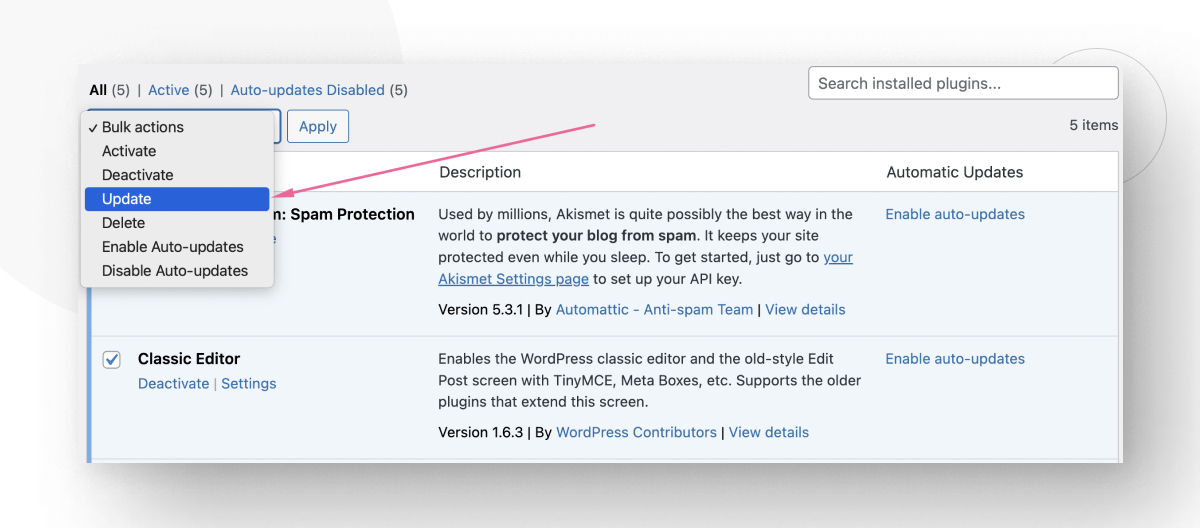The image size is (1200, 528).
Task: Select the checked Bulk actions default option
Action: tap(142, 127)
